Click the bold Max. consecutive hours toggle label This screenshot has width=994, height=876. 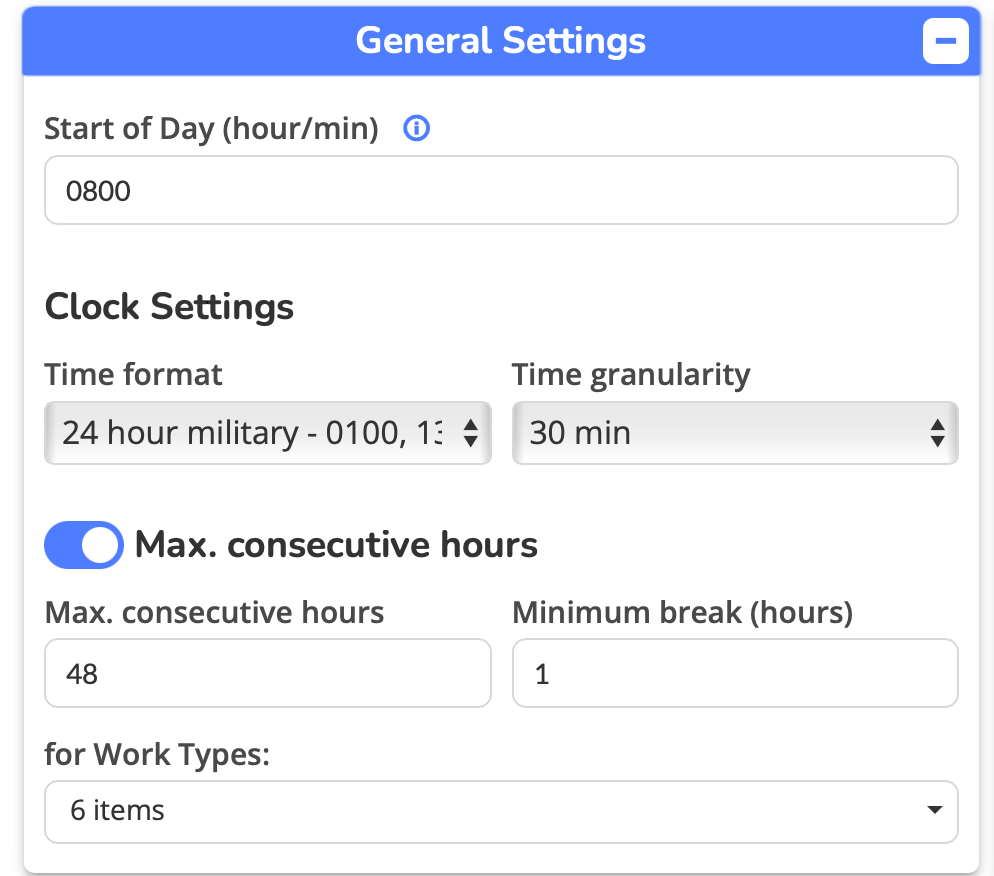click(336, 545)
